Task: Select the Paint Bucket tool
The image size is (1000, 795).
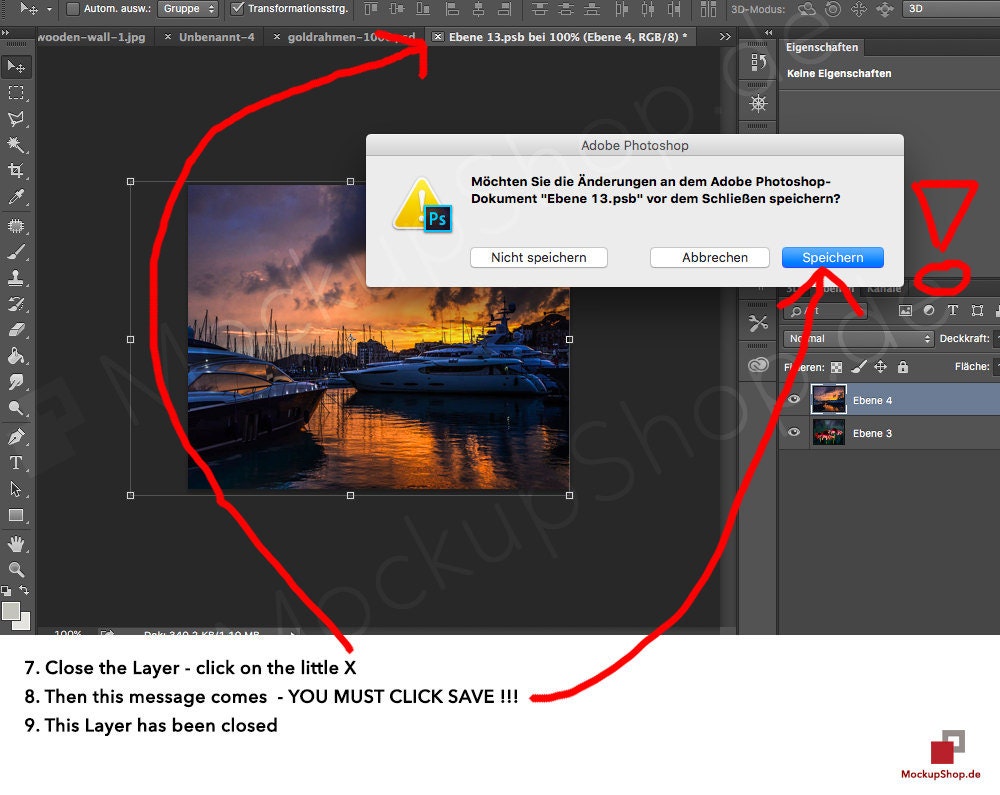Action: click(x=16, y=356)
